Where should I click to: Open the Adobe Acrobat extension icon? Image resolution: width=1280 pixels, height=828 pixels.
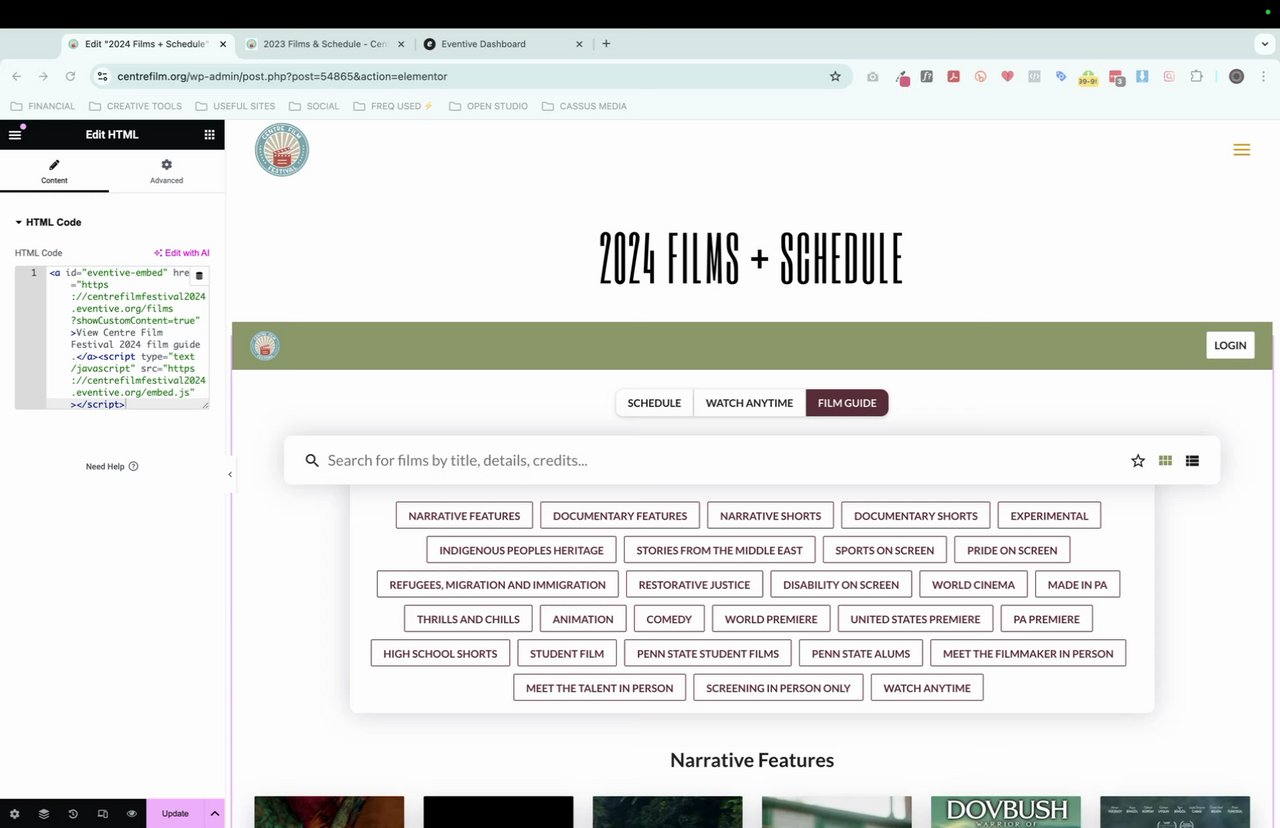tap(954, 76)
